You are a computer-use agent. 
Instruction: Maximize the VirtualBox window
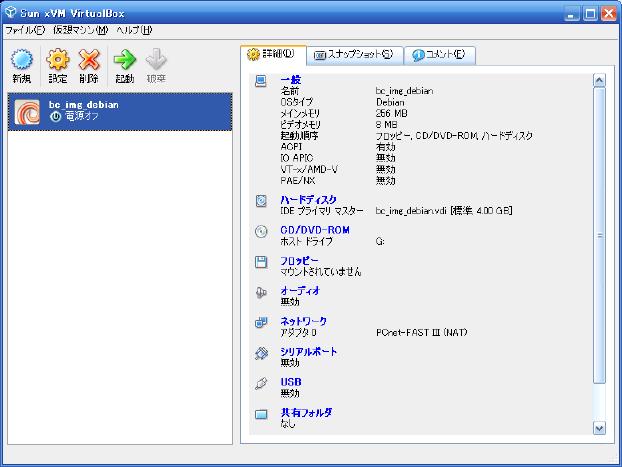590,13
